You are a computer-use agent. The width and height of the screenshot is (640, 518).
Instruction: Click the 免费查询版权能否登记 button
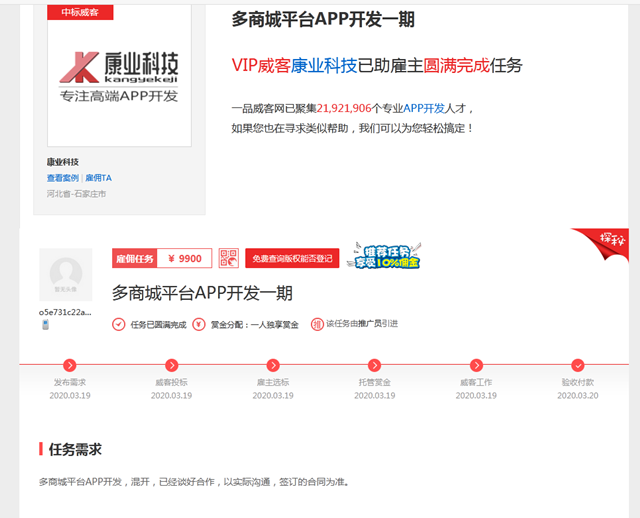292,258
